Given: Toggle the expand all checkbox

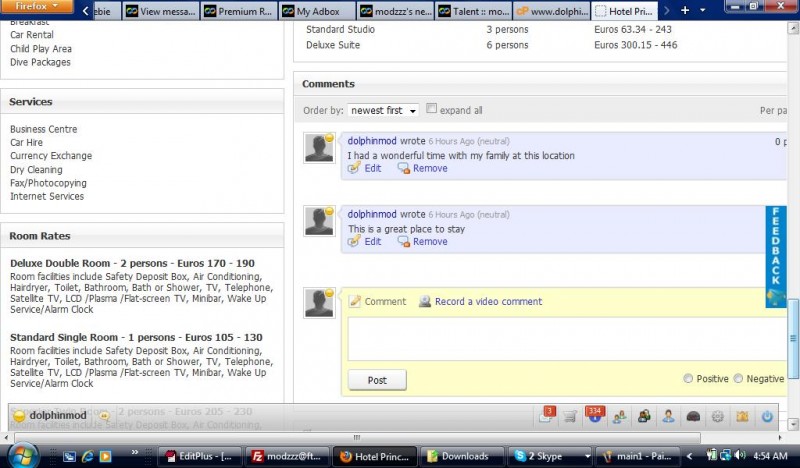Looking at the screenshot, I should pos(431,108).
